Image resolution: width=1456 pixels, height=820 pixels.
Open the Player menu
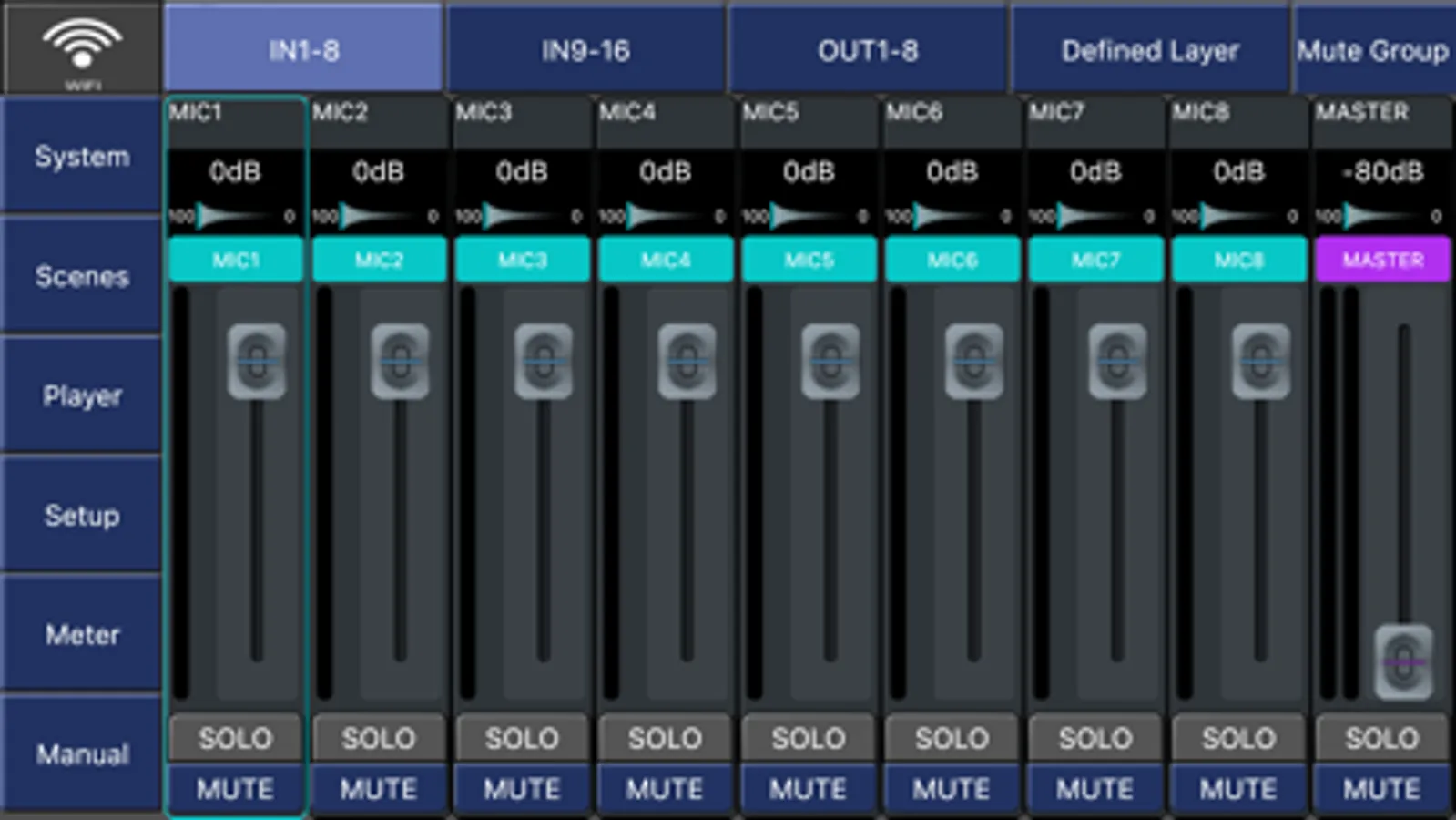[82, 395]
